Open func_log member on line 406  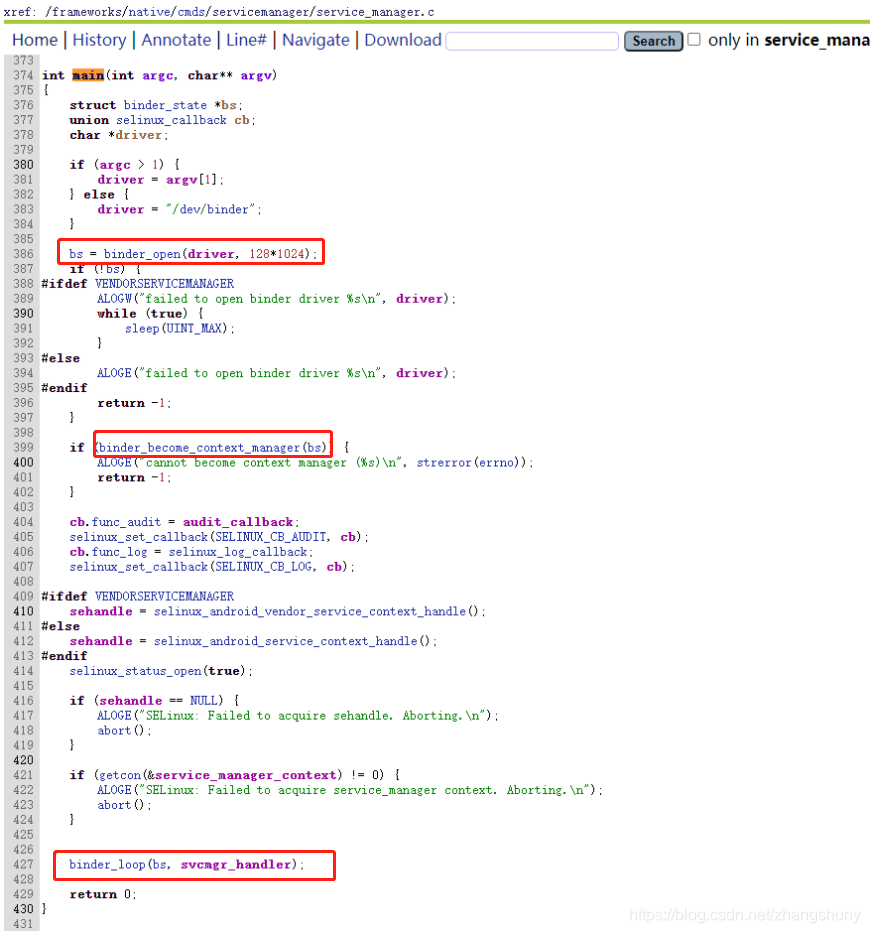tap(119, 552)
